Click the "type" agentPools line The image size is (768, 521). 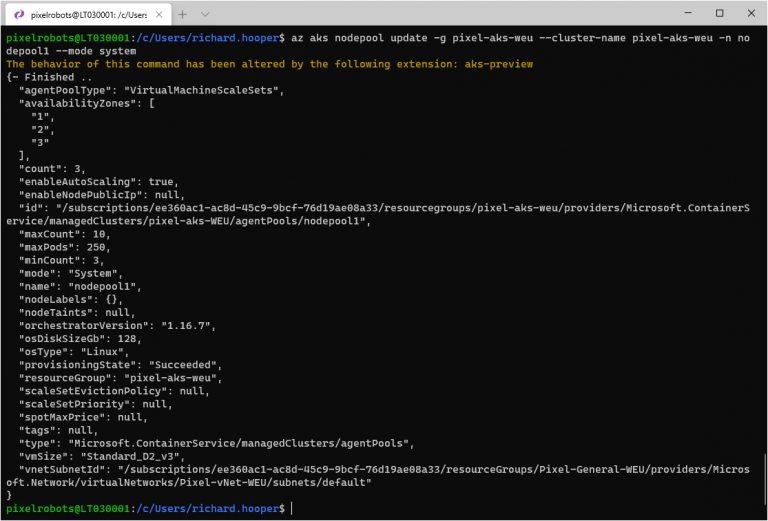click(x=216, y=443)
